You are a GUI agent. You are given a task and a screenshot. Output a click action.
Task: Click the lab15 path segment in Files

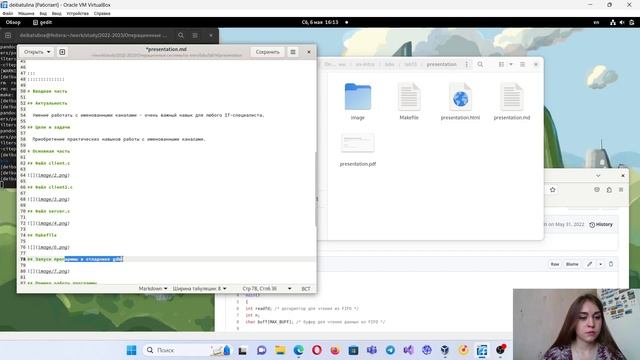(410, 64)
